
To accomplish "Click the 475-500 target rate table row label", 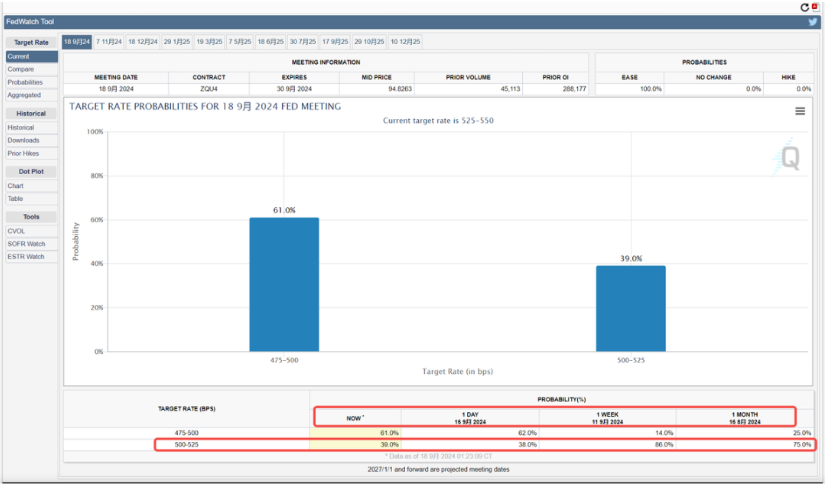I will pos(187,433).
